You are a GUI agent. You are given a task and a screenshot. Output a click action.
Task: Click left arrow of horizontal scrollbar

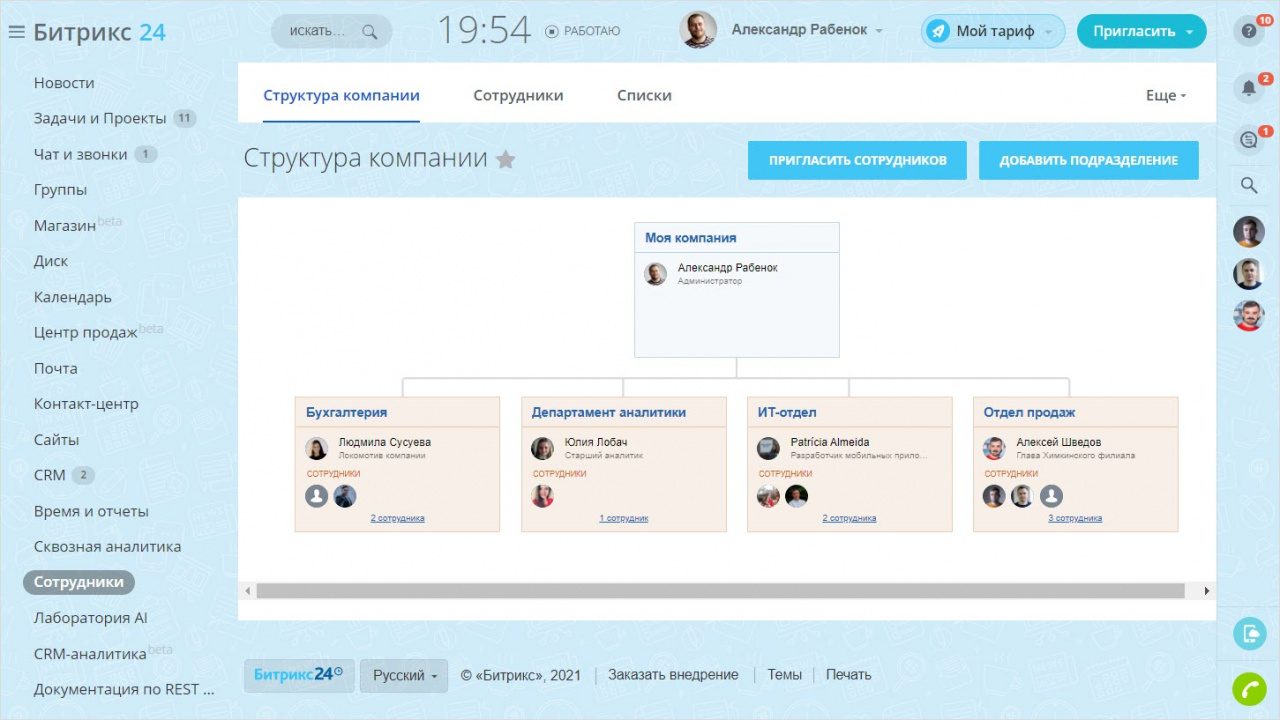[248, 591]
